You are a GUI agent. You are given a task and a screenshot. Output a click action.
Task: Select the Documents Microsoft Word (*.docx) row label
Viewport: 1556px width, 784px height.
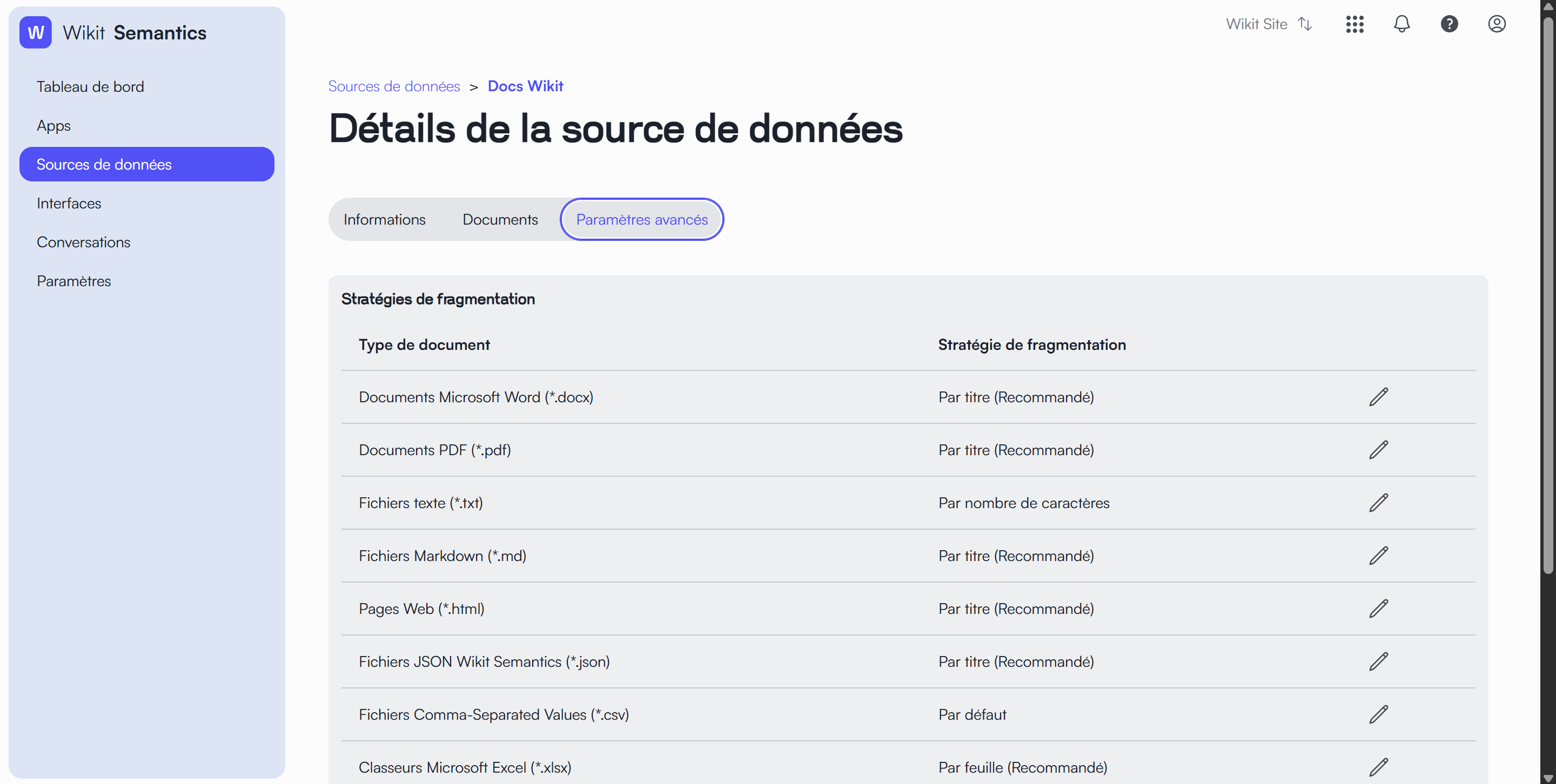pyautogui.click(x=476, y=397)
